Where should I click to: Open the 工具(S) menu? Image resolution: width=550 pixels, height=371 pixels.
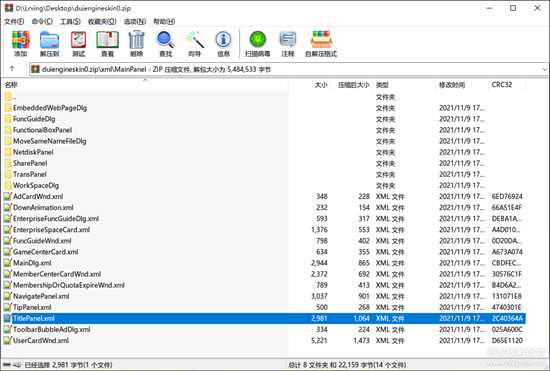click(x=70, y=21)
